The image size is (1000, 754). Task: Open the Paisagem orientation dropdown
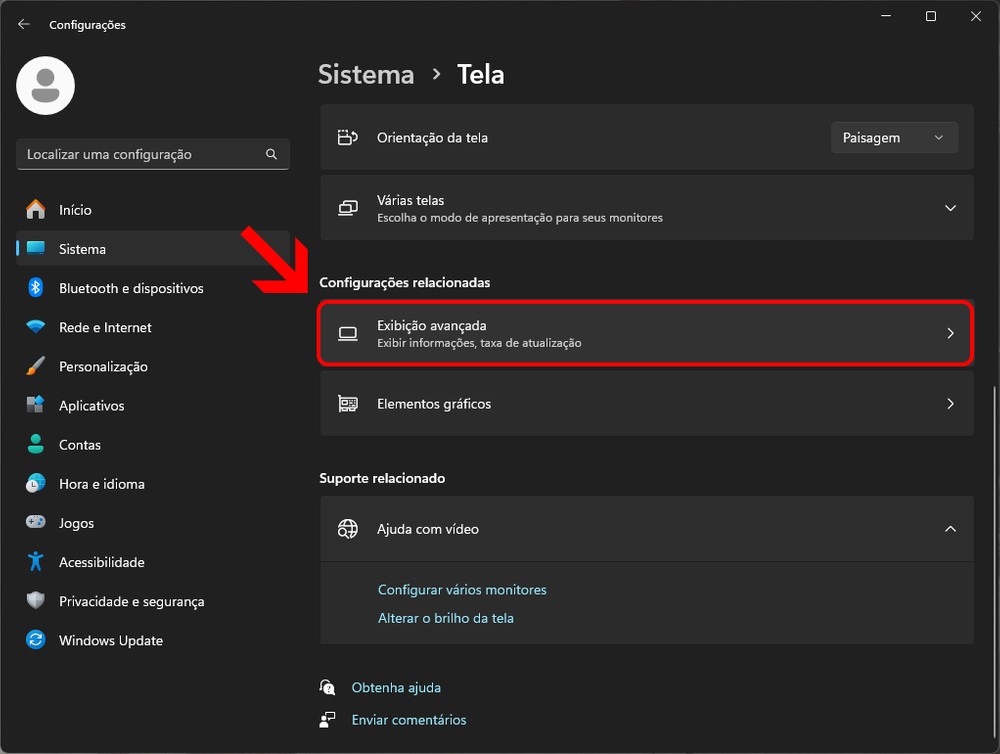point(894,138)
